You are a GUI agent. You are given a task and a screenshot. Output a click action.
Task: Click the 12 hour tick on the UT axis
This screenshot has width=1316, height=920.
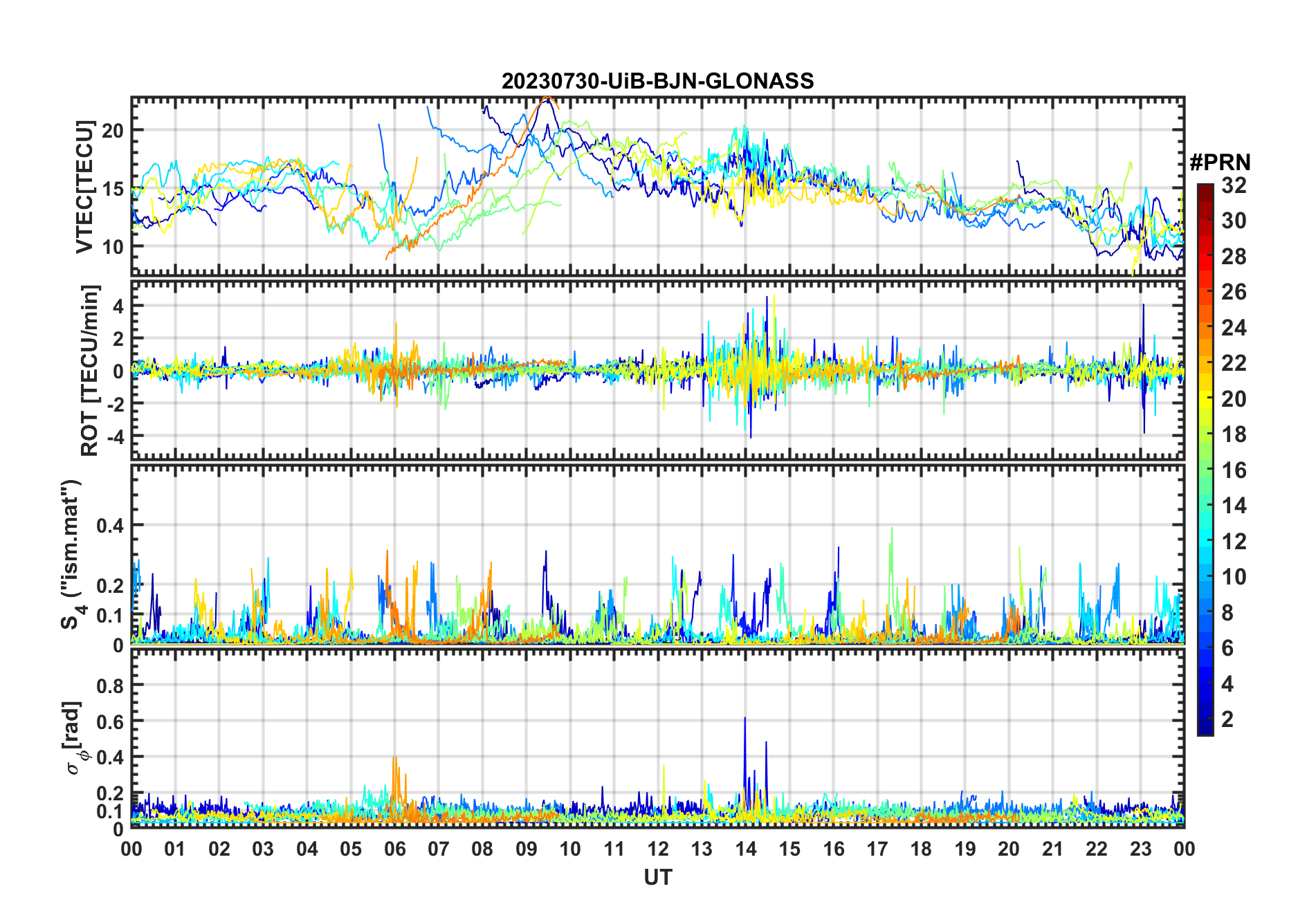pos(657,849)
